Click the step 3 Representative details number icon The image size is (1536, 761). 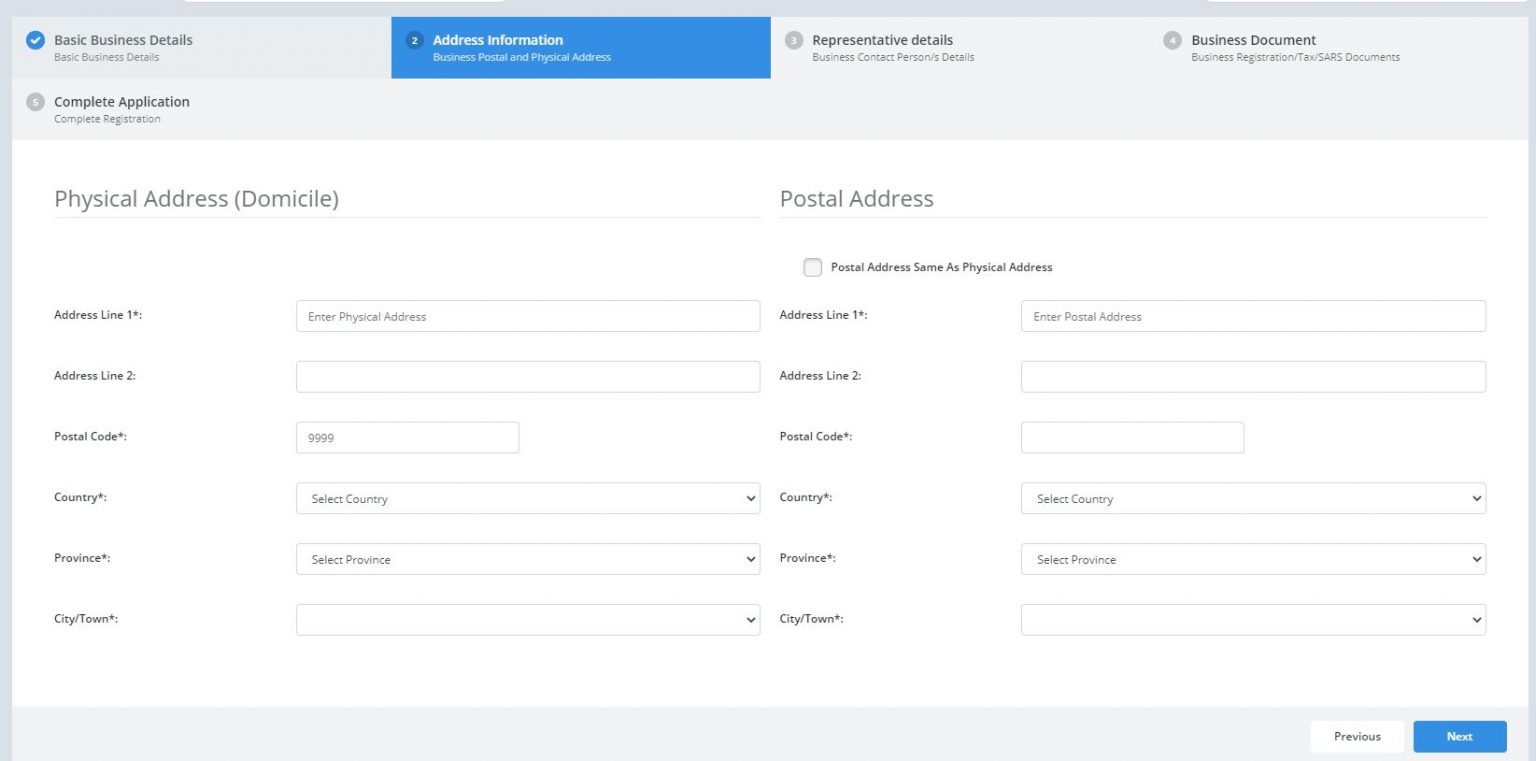(x=793, y=41)
